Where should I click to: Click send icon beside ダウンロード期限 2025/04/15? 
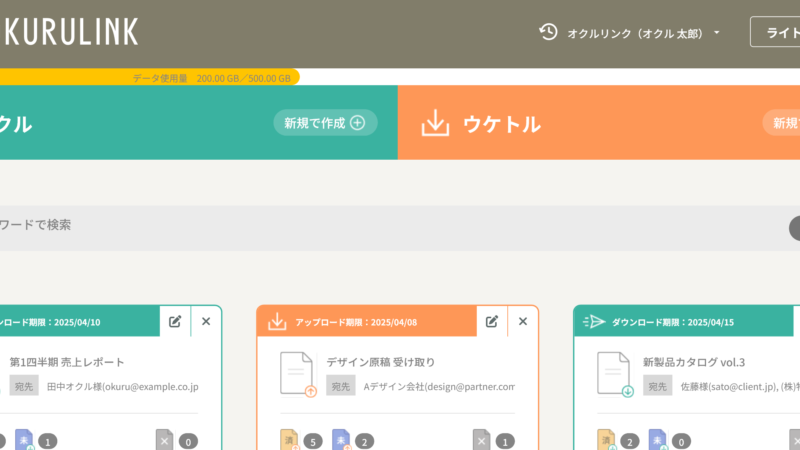pos(594,321)
